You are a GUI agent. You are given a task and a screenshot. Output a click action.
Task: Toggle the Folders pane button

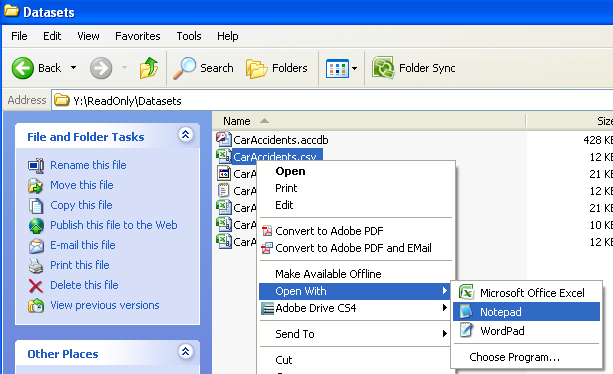click(277, 68)
